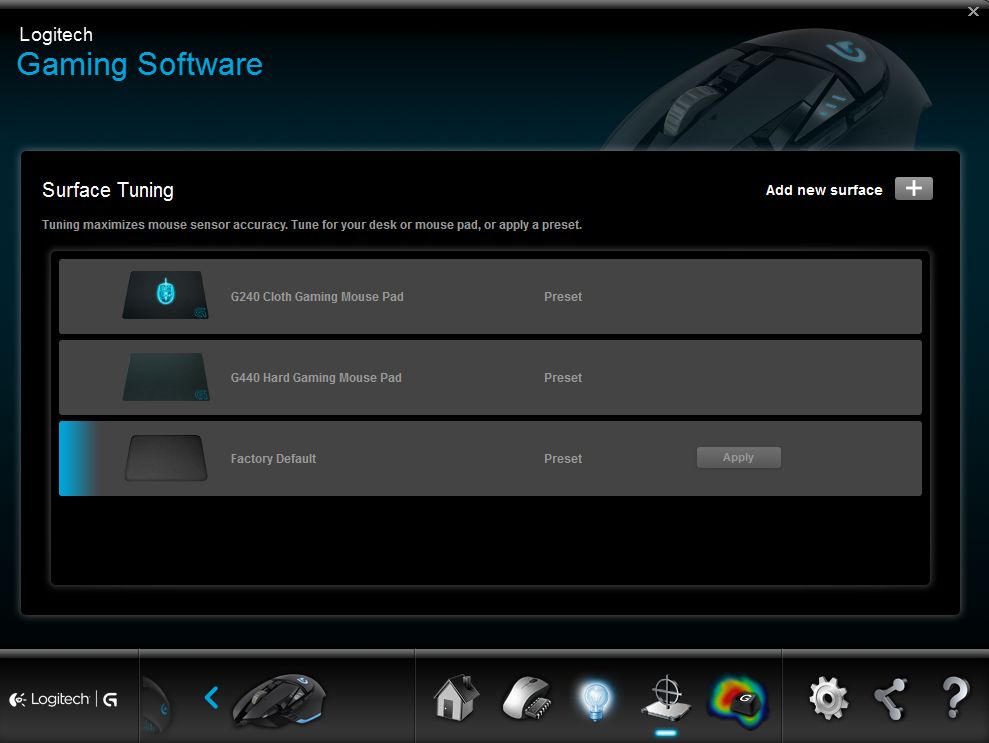Open the lighting settings lightbulb icon
The width and height of the screenshot is (989, 743).
click(x=595, y=699)
